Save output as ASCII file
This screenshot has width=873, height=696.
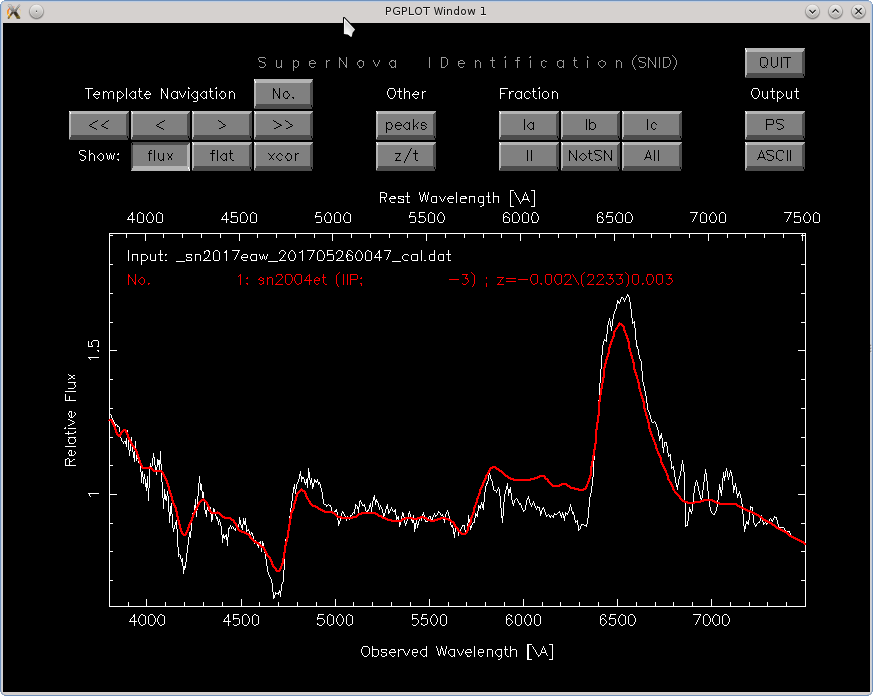[775, 156]
